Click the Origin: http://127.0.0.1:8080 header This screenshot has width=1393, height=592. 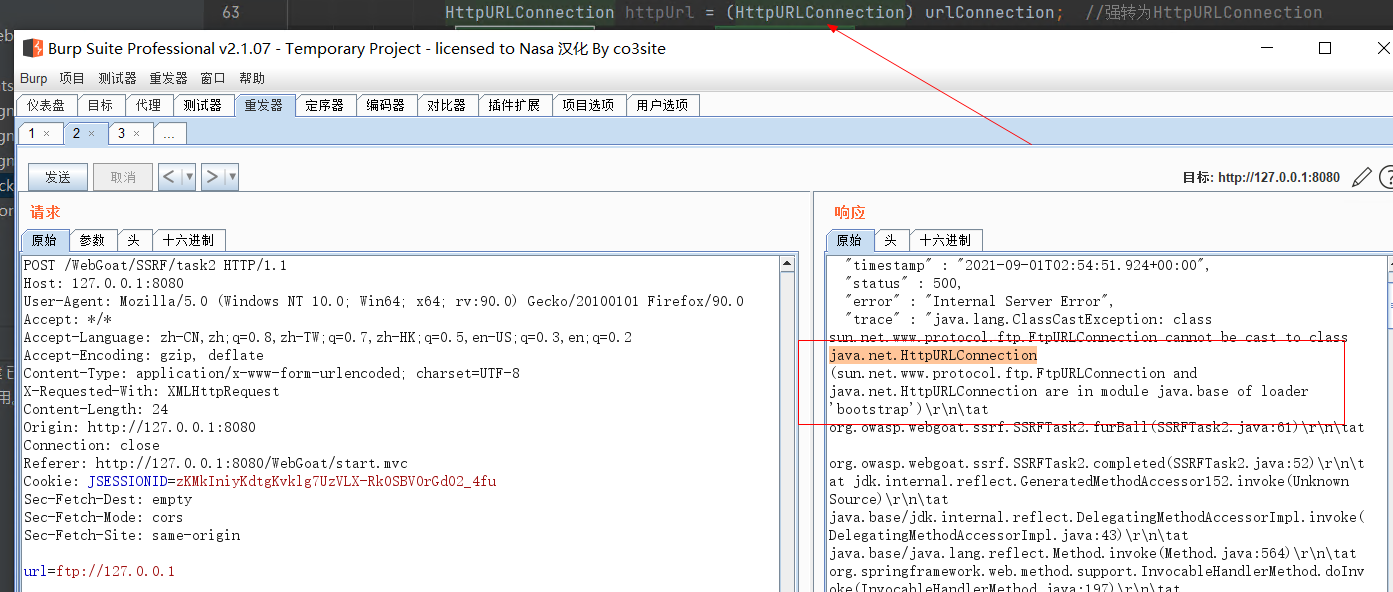click(x=140, y=427)
